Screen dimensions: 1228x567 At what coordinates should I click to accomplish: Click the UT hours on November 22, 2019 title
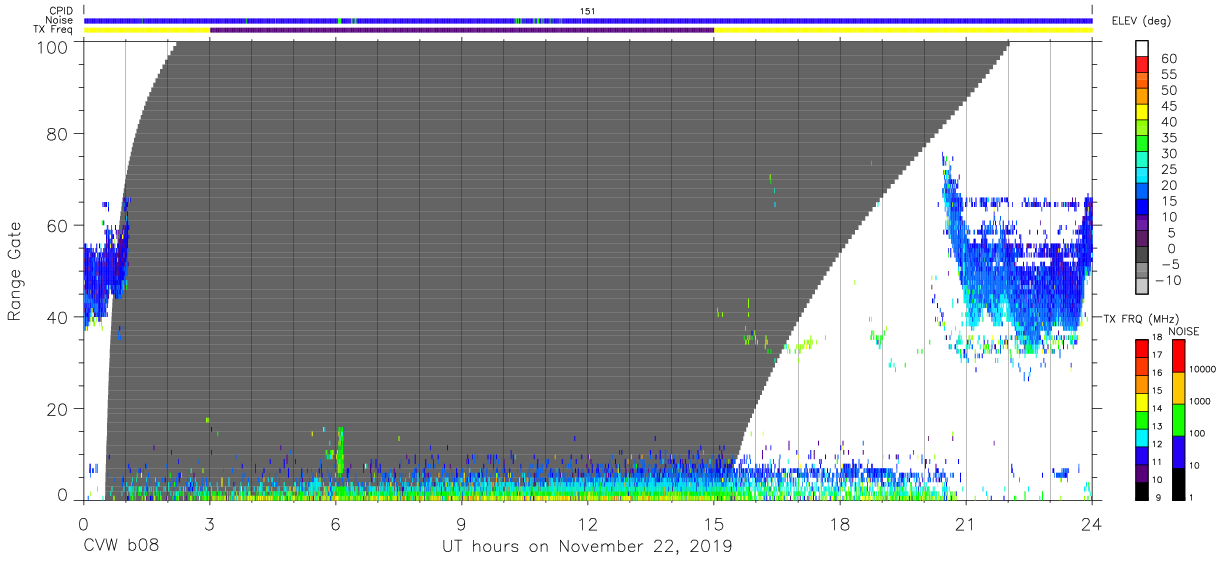point(588,547)
